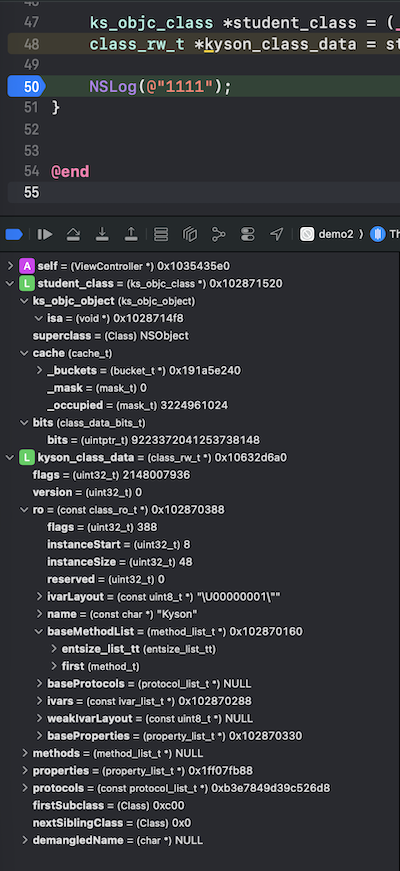The image size is (400, 871).
Task: Select the nextSiblingClass 0x0 row
Action: point(112,823)
